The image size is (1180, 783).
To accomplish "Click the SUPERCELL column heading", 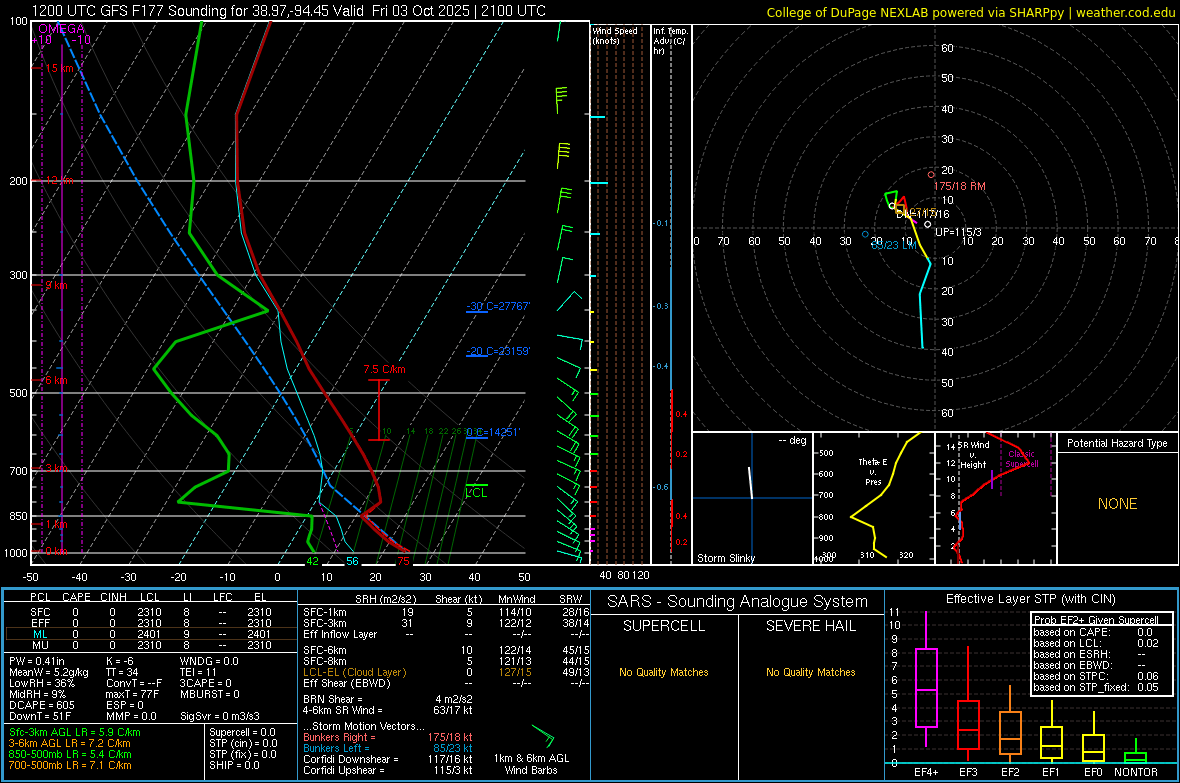I will tap(664, 626).
